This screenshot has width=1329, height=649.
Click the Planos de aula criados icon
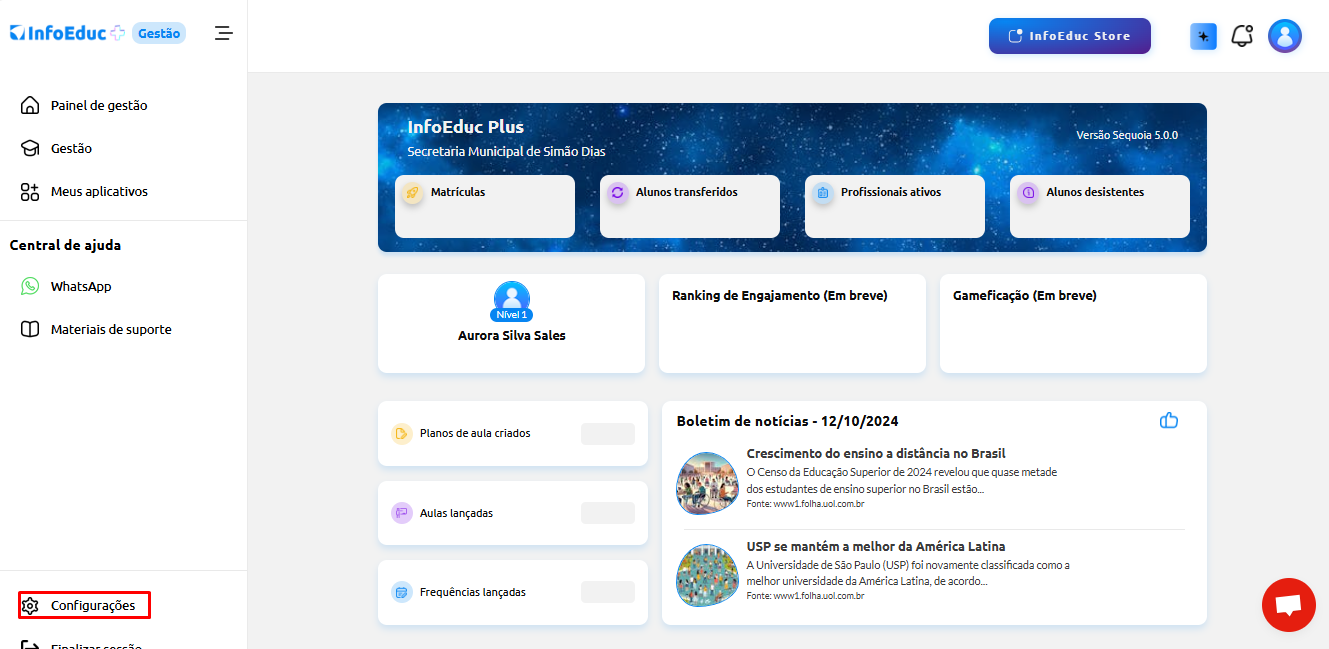(x=401, y=434)
